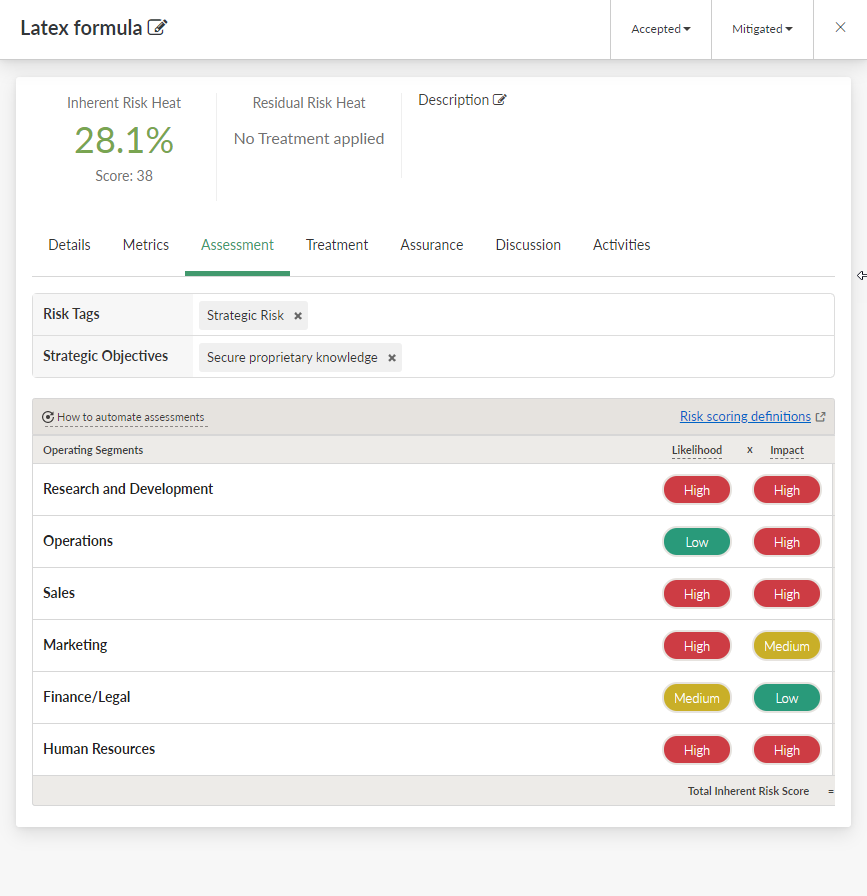
Task: Switch to the Treatment tab
Action: [x=337, y=245]
